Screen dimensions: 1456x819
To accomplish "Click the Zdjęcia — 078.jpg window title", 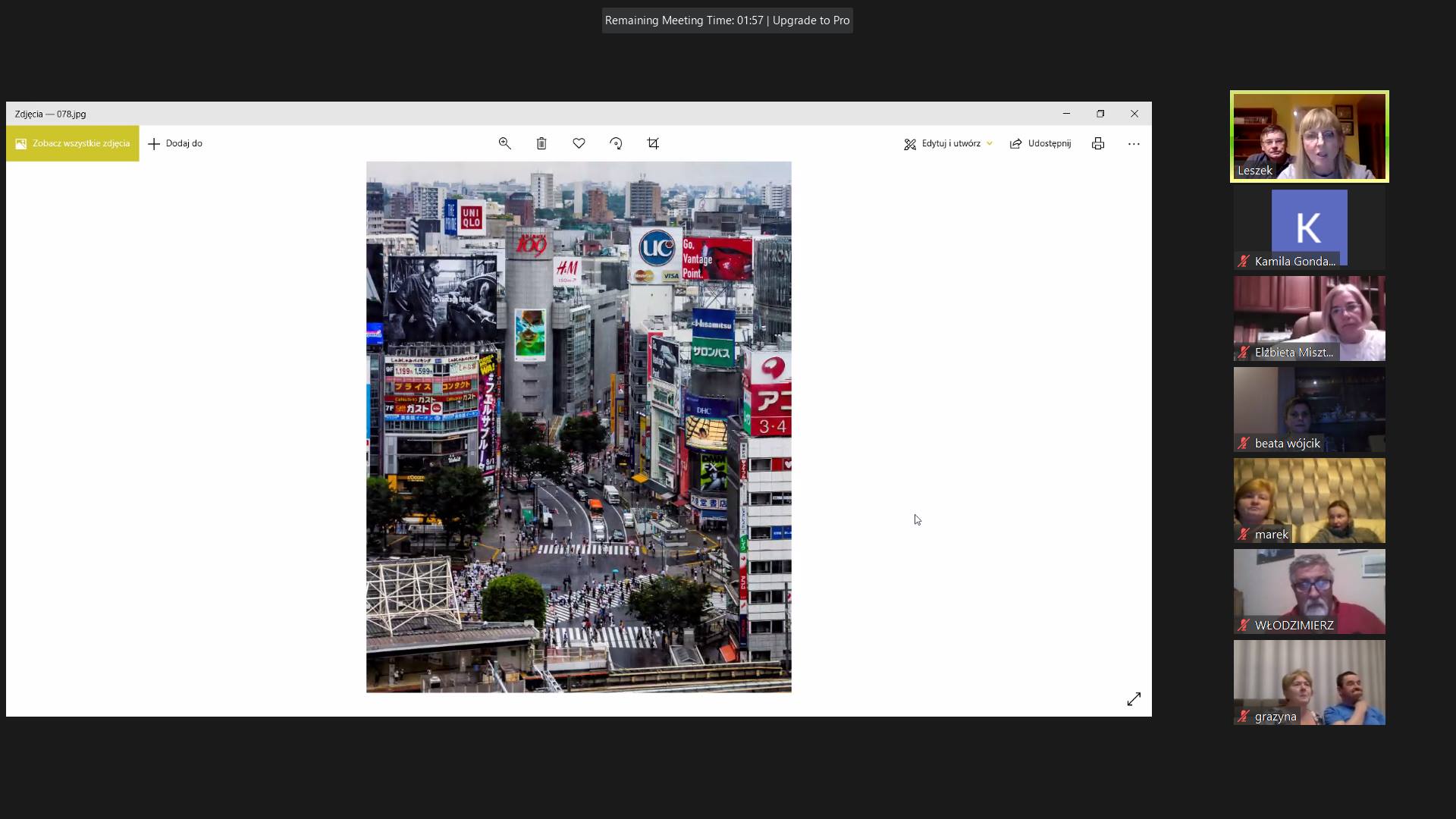I will (x=50, y=114).
